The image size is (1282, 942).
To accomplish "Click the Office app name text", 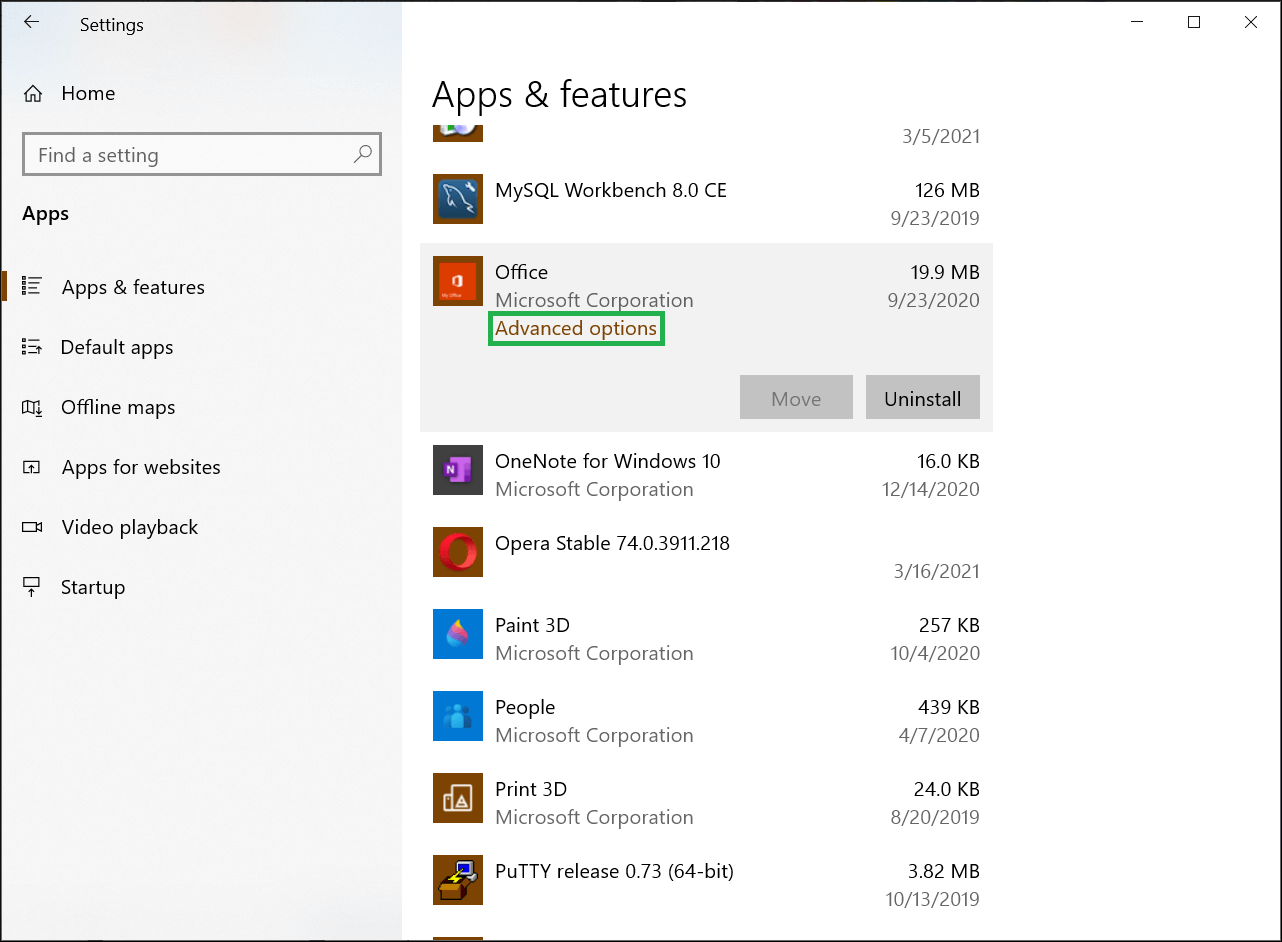I will pos(521,272).
